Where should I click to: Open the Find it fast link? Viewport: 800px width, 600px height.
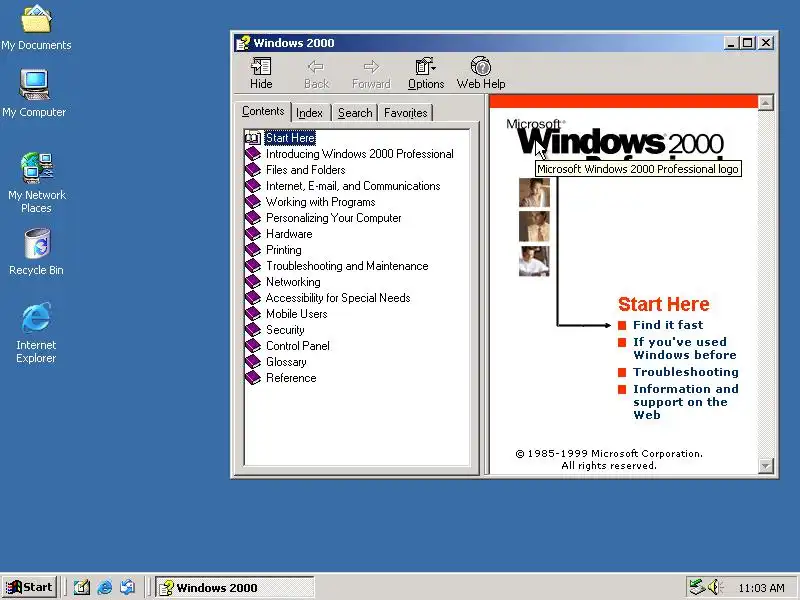click(668, 325)
